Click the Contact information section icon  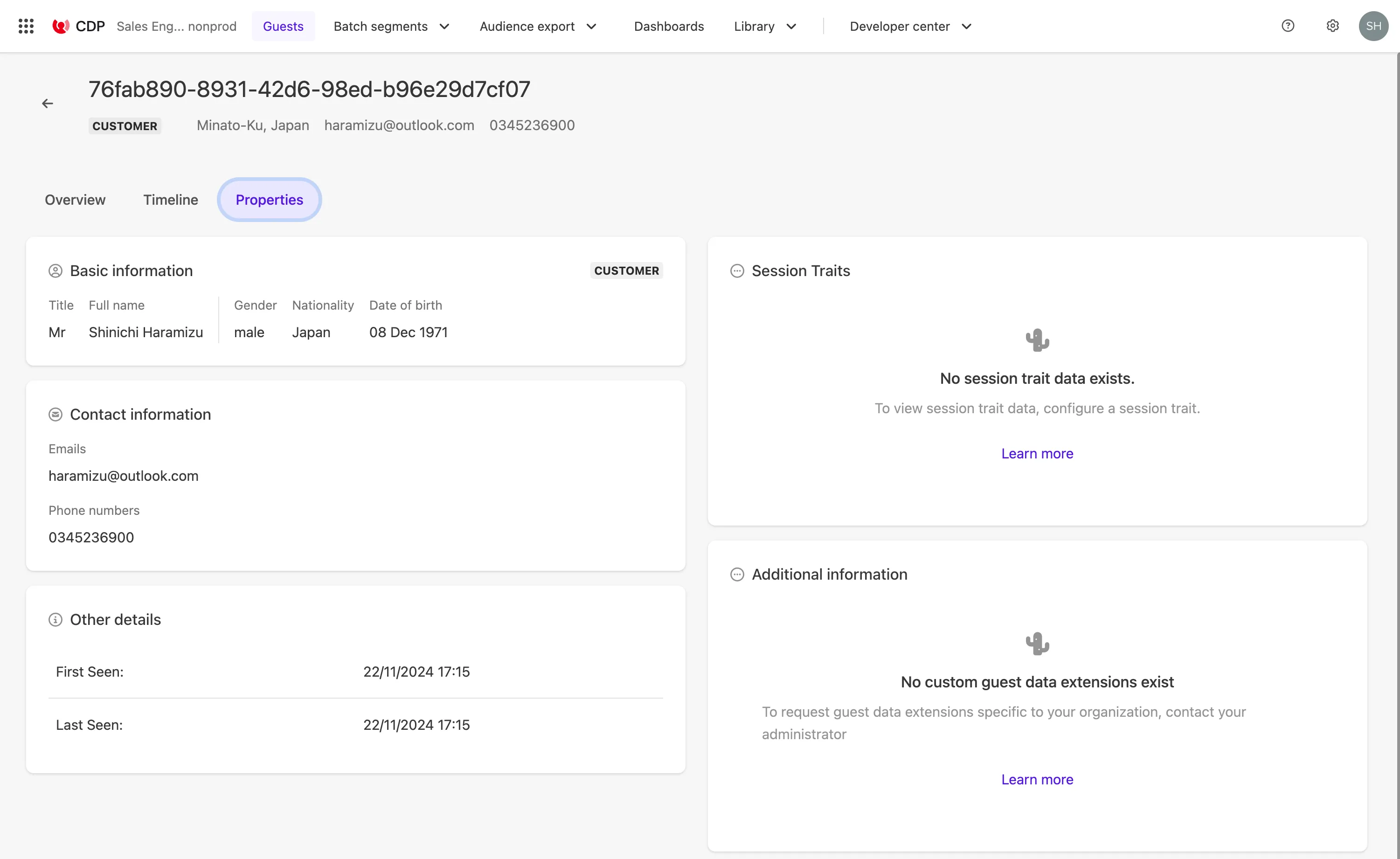point(55,414)
